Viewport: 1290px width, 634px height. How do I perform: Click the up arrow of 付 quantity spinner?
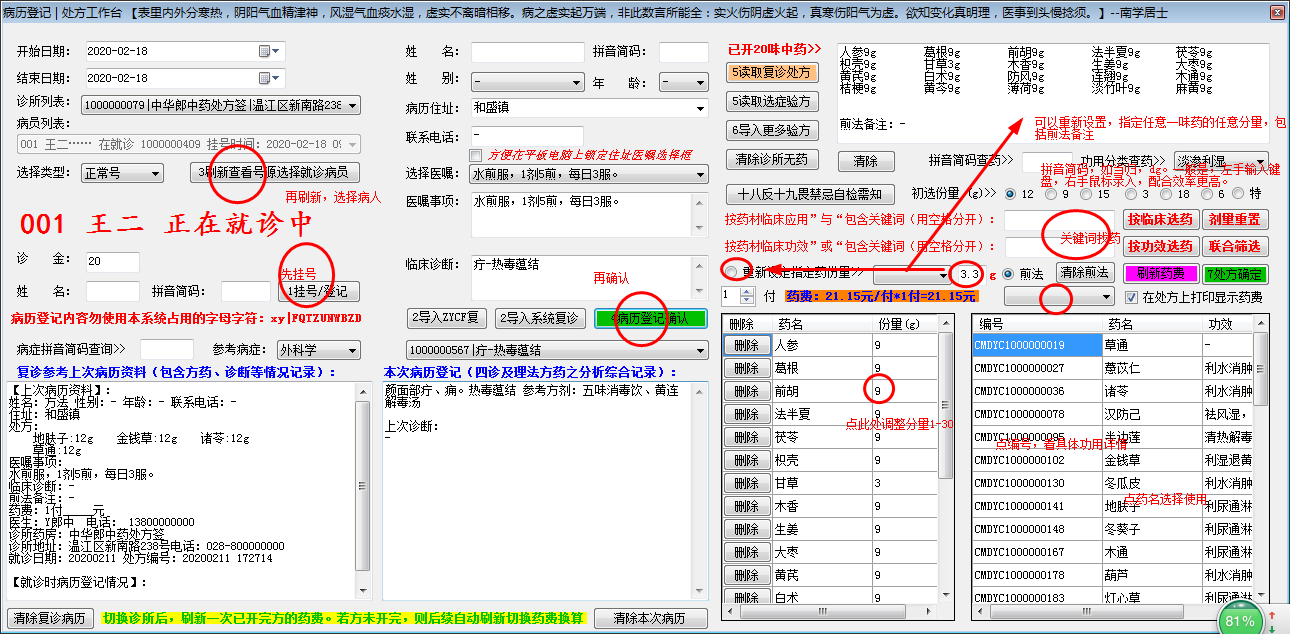[x=746, y=291]
